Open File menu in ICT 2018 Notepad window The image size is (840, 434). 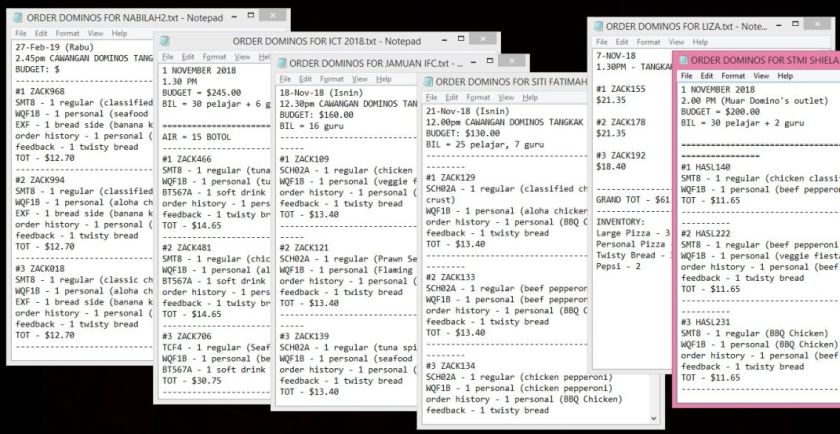tap(168, 56)
